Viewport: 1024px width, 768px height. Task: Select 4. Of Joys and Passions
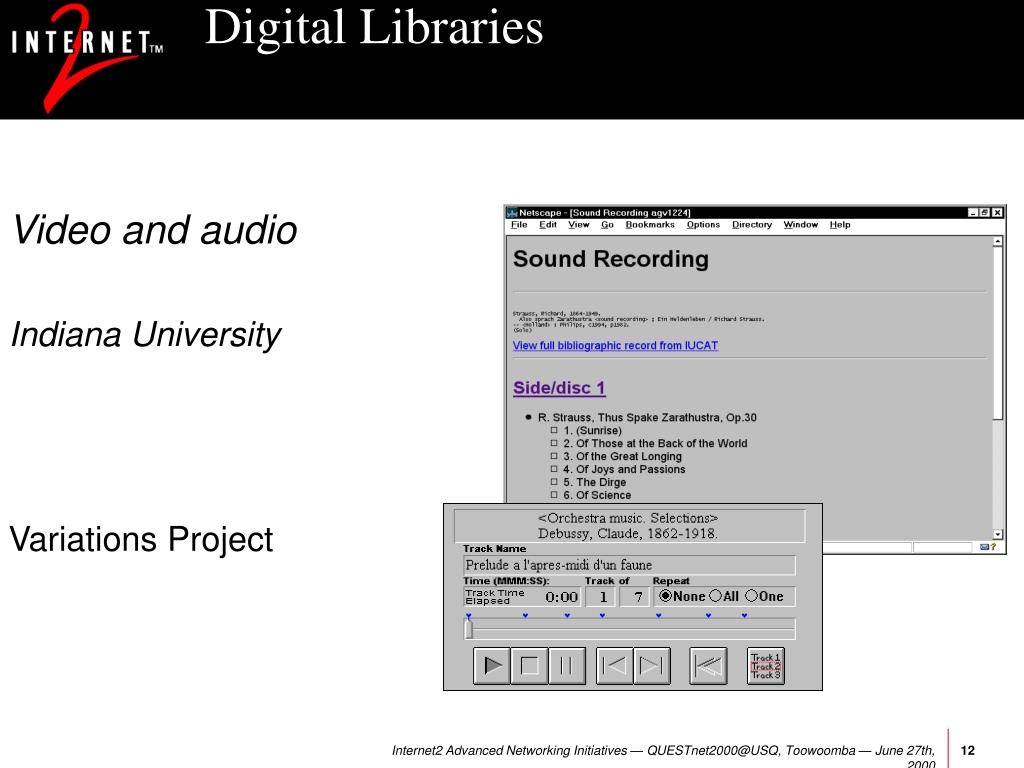[x=624, y=470]
